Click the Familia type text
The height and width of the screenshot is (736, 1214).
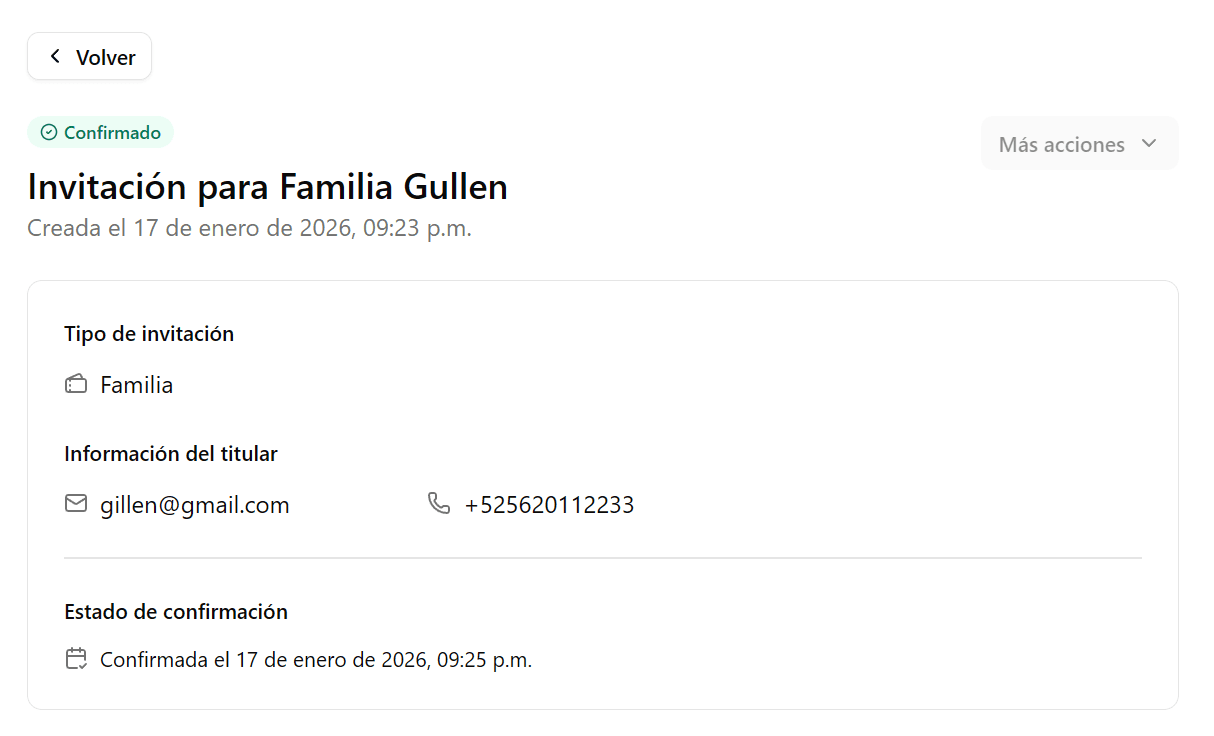[136, 385]
